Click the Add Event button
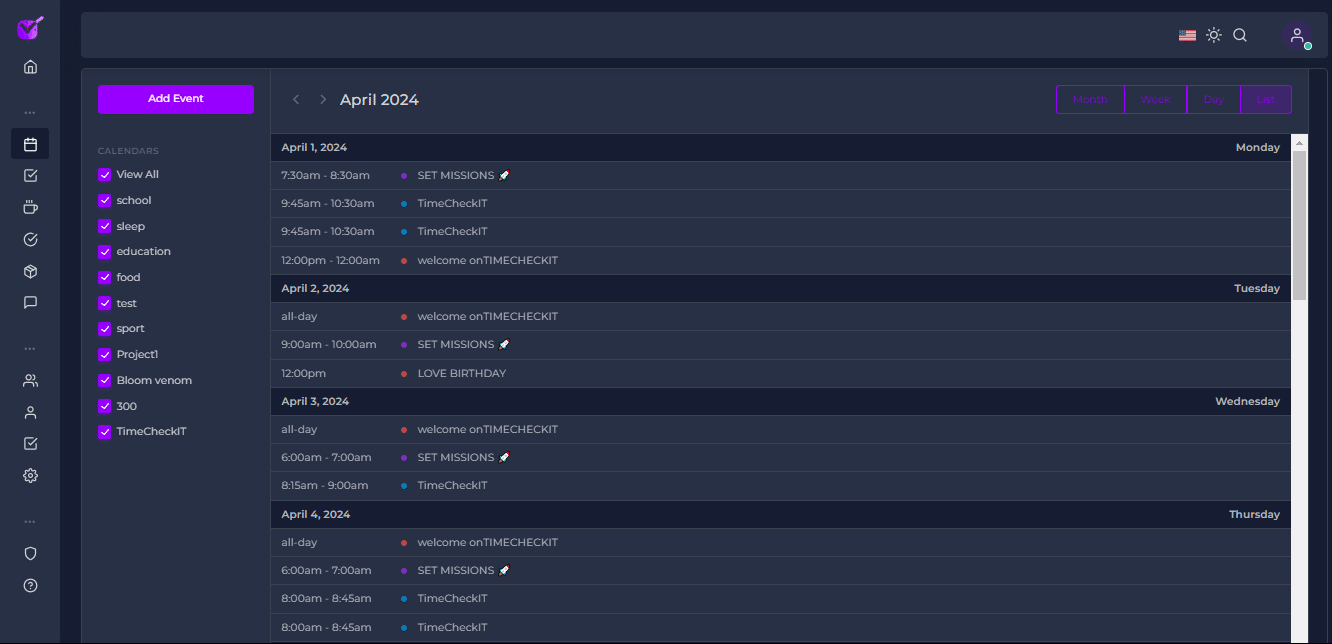The image size is (1332, 644). pyautogui.click(x=176, y=99)
